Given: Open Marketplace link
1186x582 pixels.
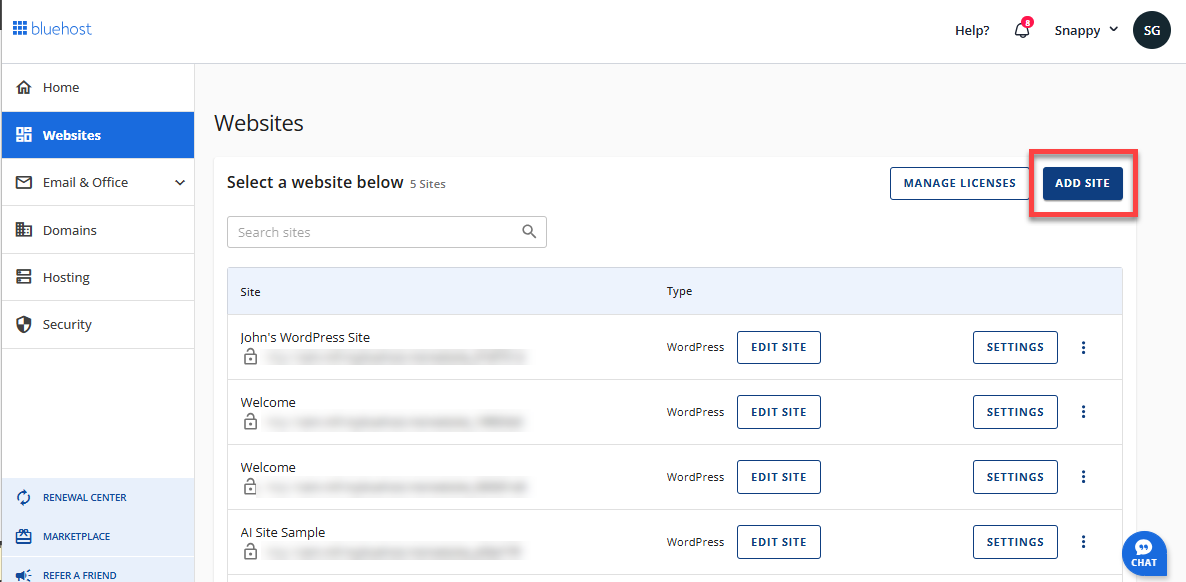Looking at the screenshot, I should [x=76, y=537].
